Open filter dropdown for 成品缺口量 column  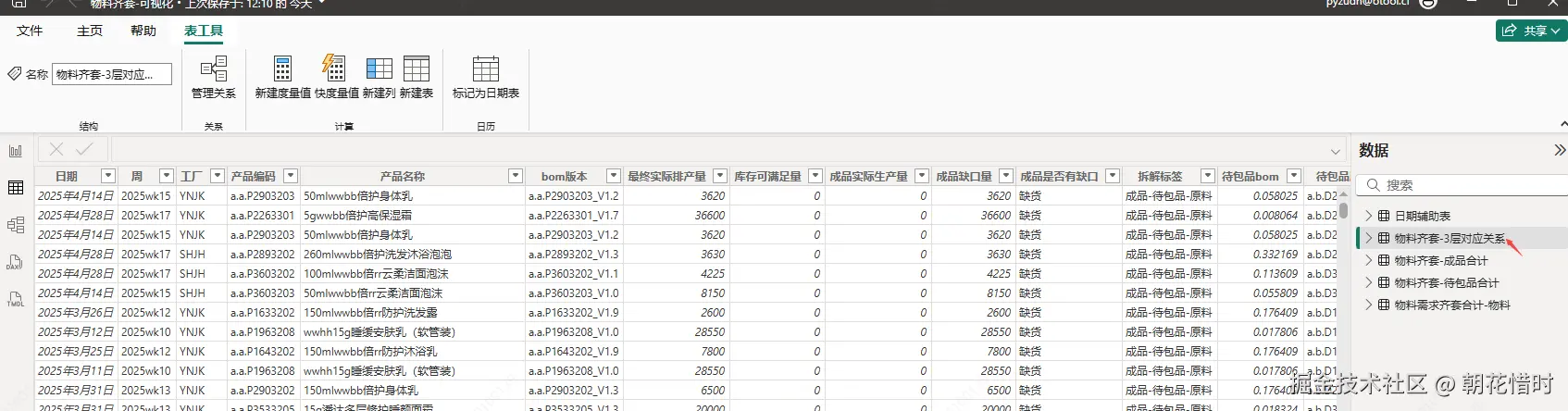pos(1006,176)
